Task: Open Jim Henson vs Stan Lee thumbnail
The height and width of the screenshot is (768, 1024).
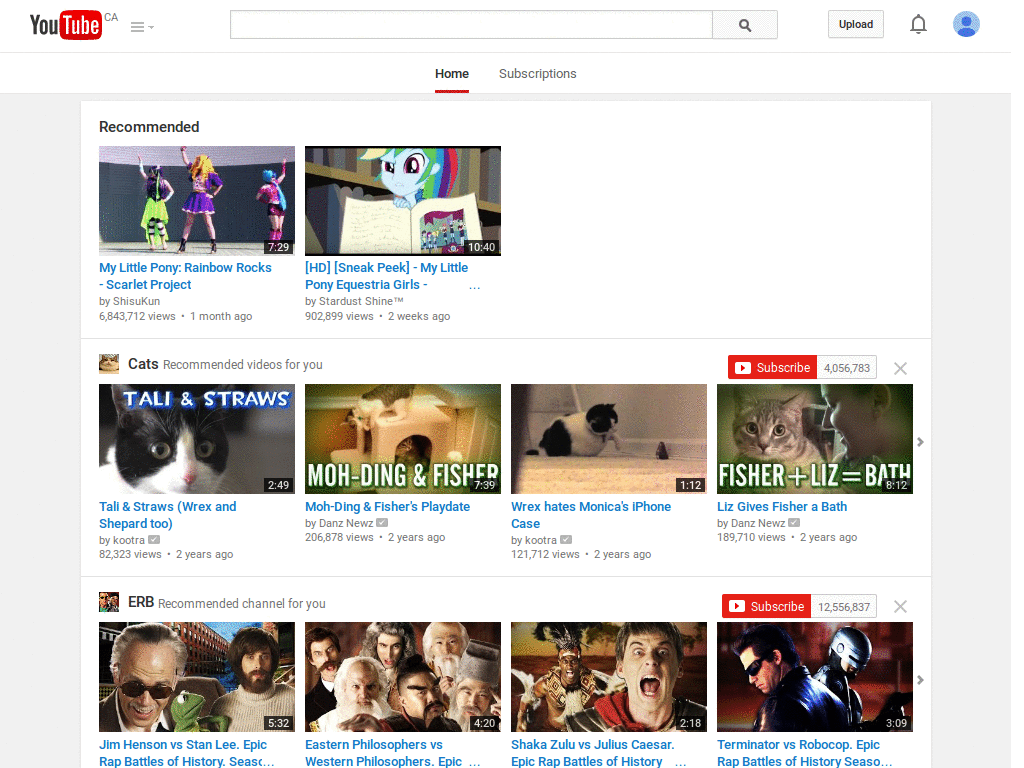Action: click(197, 677)
